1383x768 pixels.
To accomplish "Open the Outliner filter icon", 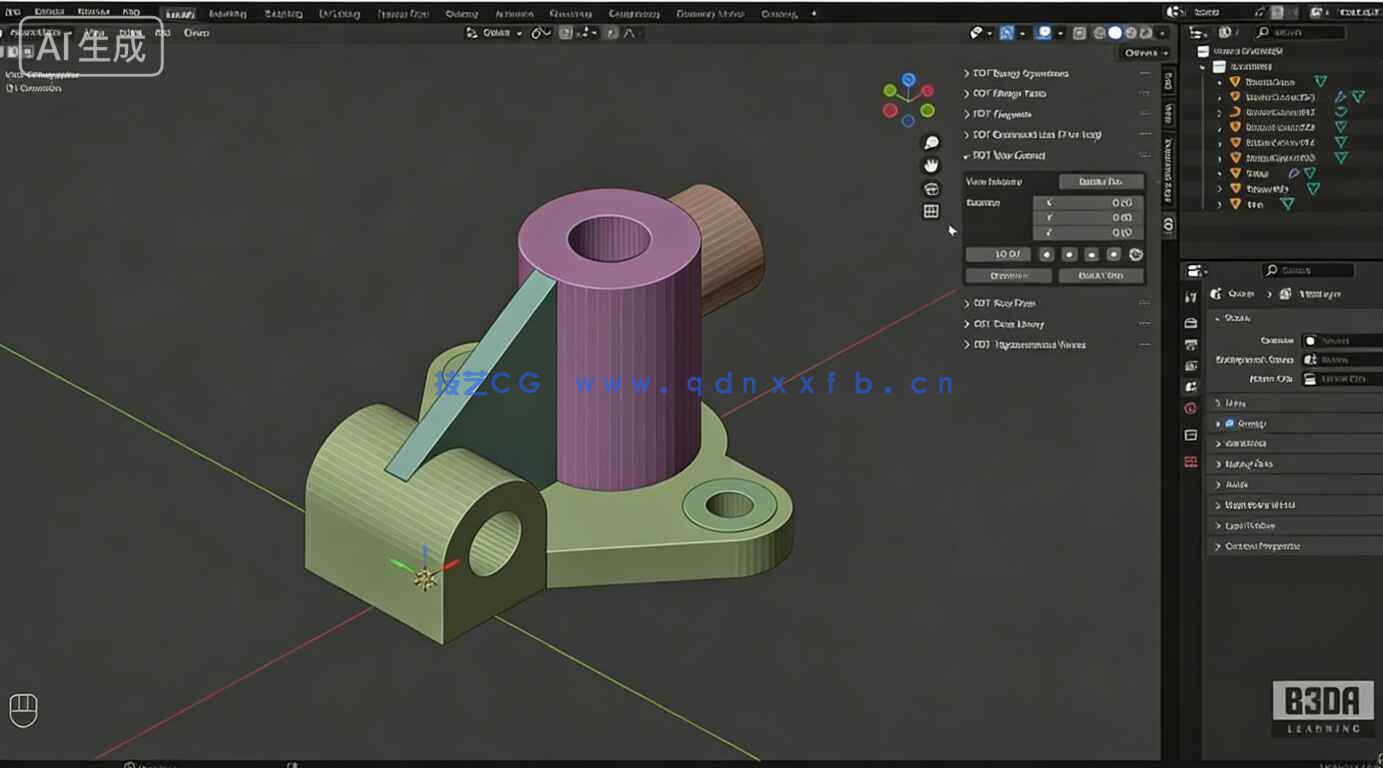I will pyautogui.click(x=1226, y=32).
